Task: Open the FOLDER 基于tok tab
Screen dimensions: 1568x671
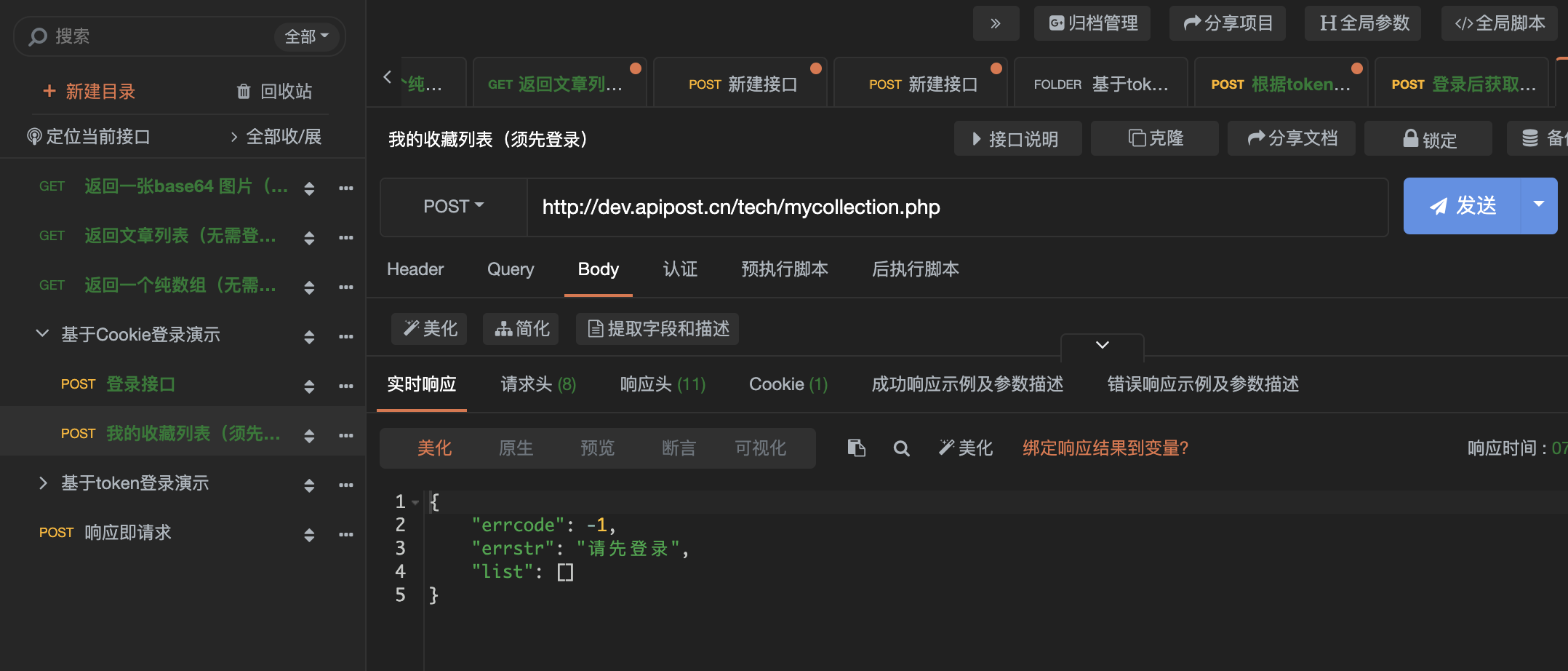Action: pyautogui.click(x=1101, y=82)
